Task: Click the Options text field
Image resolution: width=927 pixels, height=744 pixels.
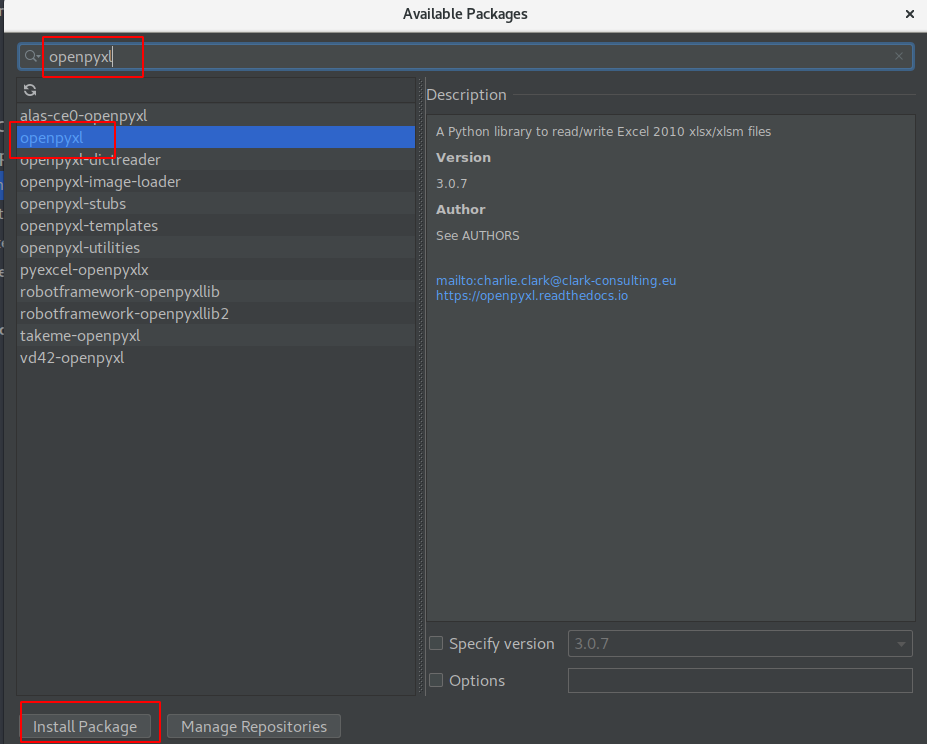Action: click(x=740, y=680)
